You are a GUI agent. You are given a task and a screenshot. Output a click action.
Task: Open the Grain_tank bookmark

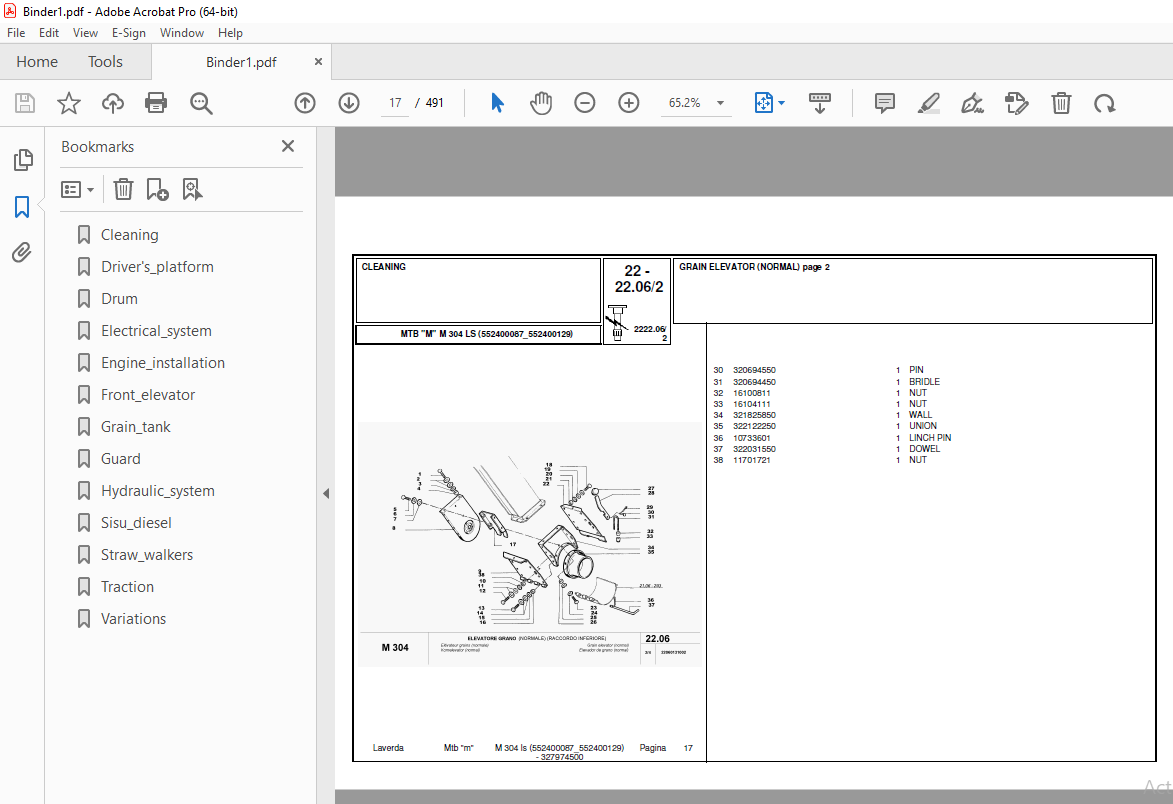click(x=135, y=427)
